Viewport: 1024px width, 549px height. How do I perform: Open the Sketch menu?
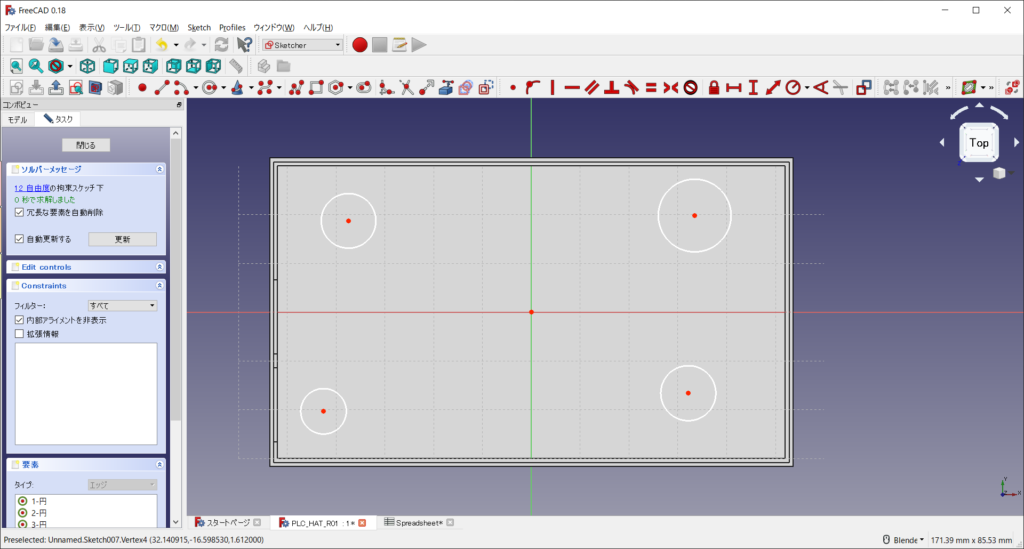(199, 27)
